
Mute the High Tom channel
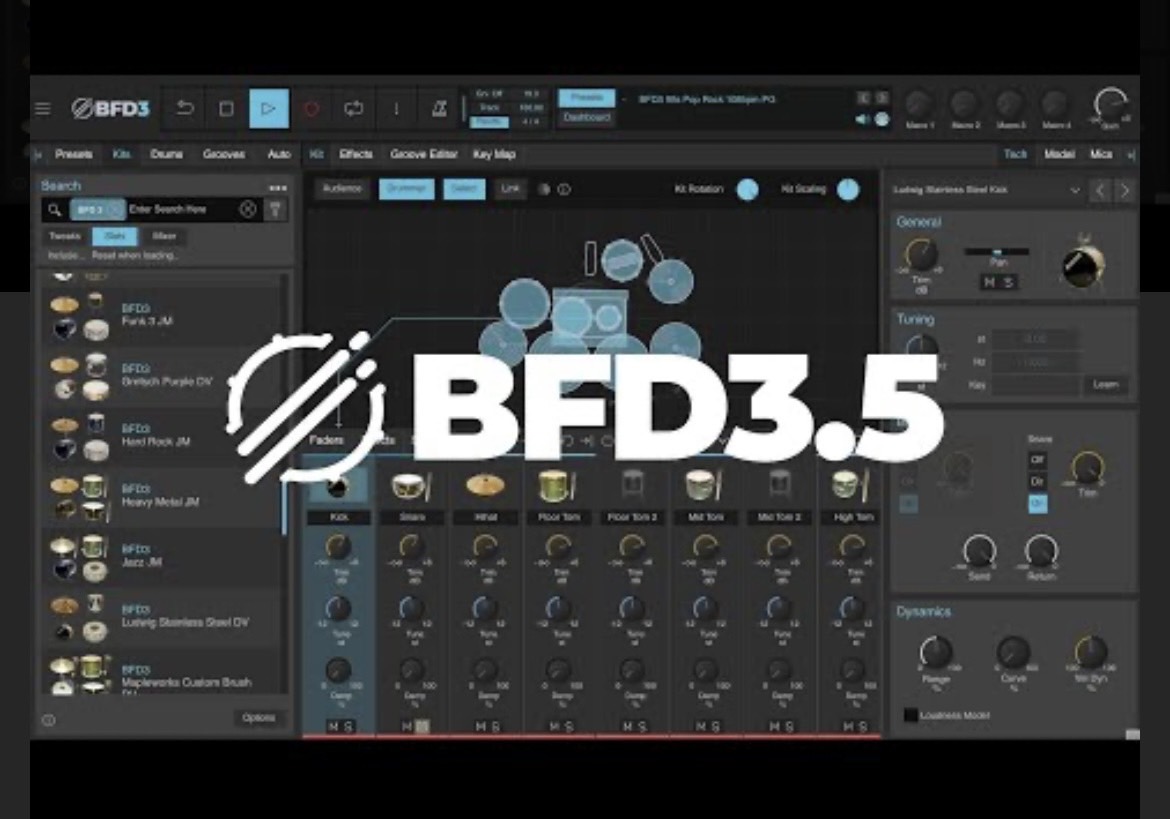pyautogui.click(x=848, y=727)
